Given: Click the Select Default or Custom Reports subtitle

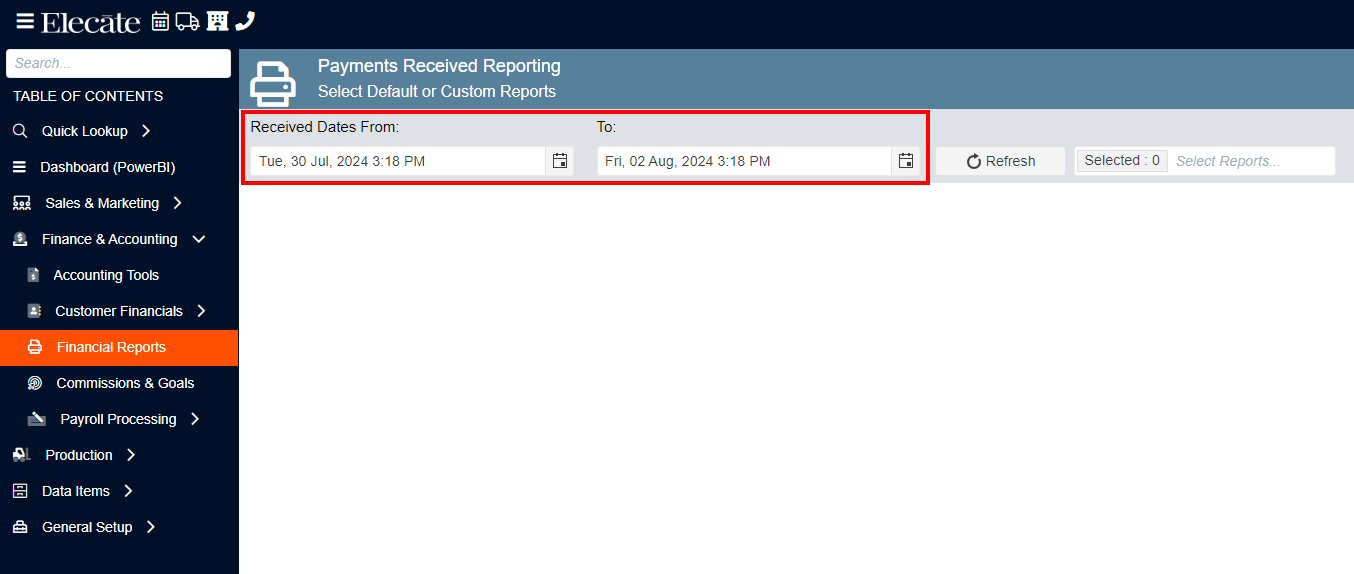Looking at the screenshot, I should click(x=437, y=91).
